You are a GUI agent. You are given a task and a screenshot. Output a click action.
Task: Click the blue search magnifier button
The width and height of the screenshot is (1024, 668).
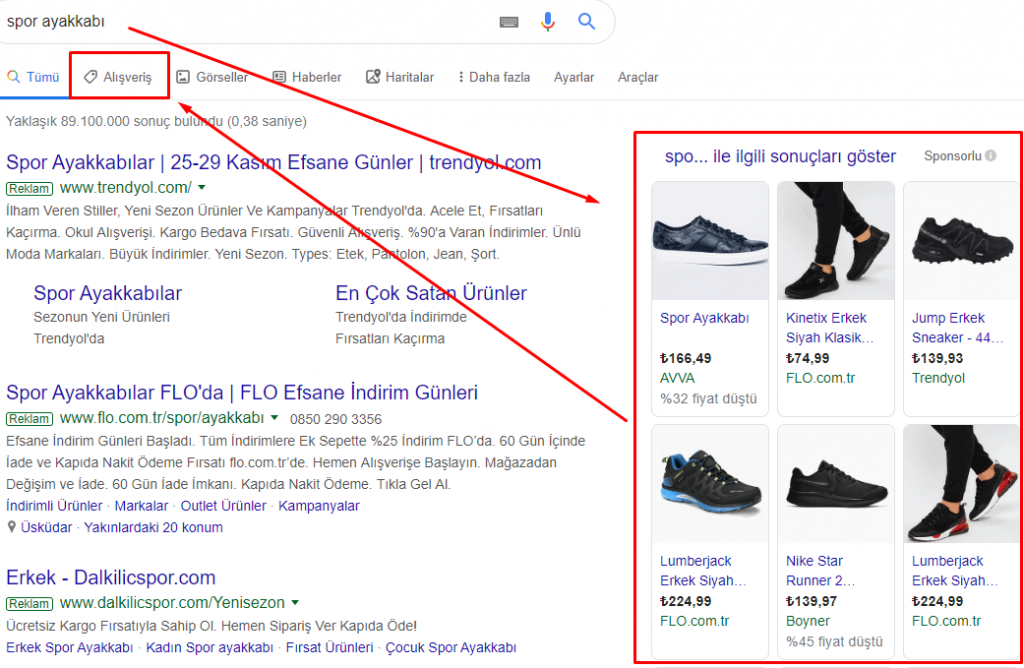pos(587,21)
